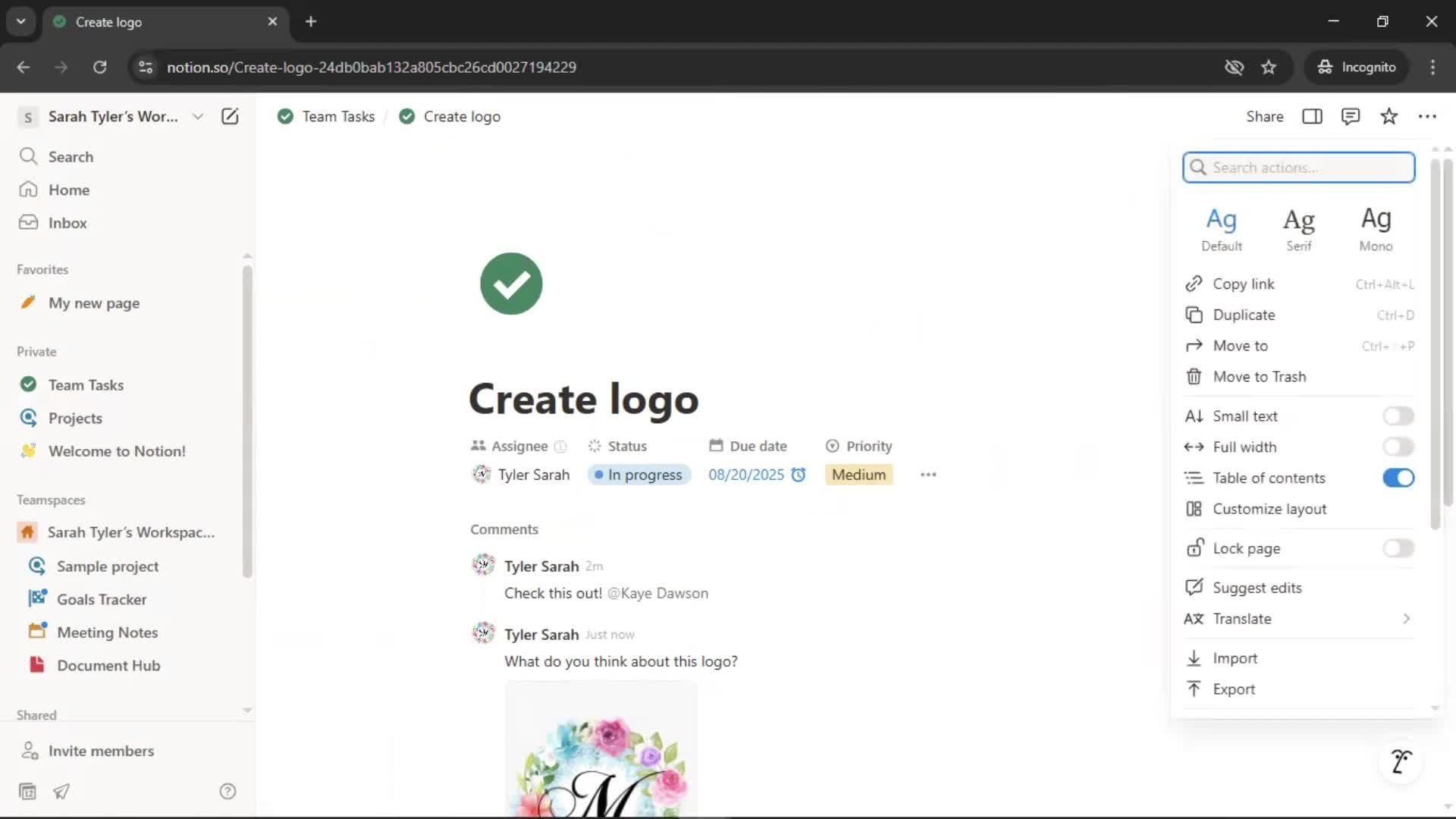1456x819 pixels.
Task: Open My new page favorite
Action: (94, 303)
